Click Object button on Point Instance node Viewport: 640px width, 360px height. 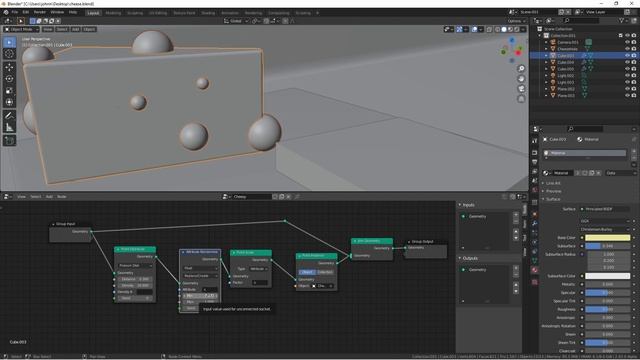pos(307,272)
